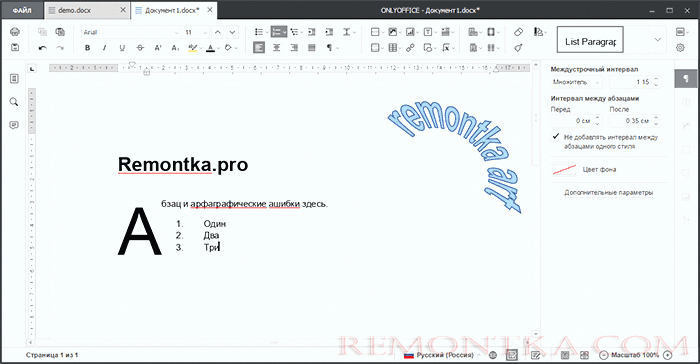Insert a hyperlink
The height and width of the screenshot is (364, 700).
pyautogui.click(x=410, y=48)
